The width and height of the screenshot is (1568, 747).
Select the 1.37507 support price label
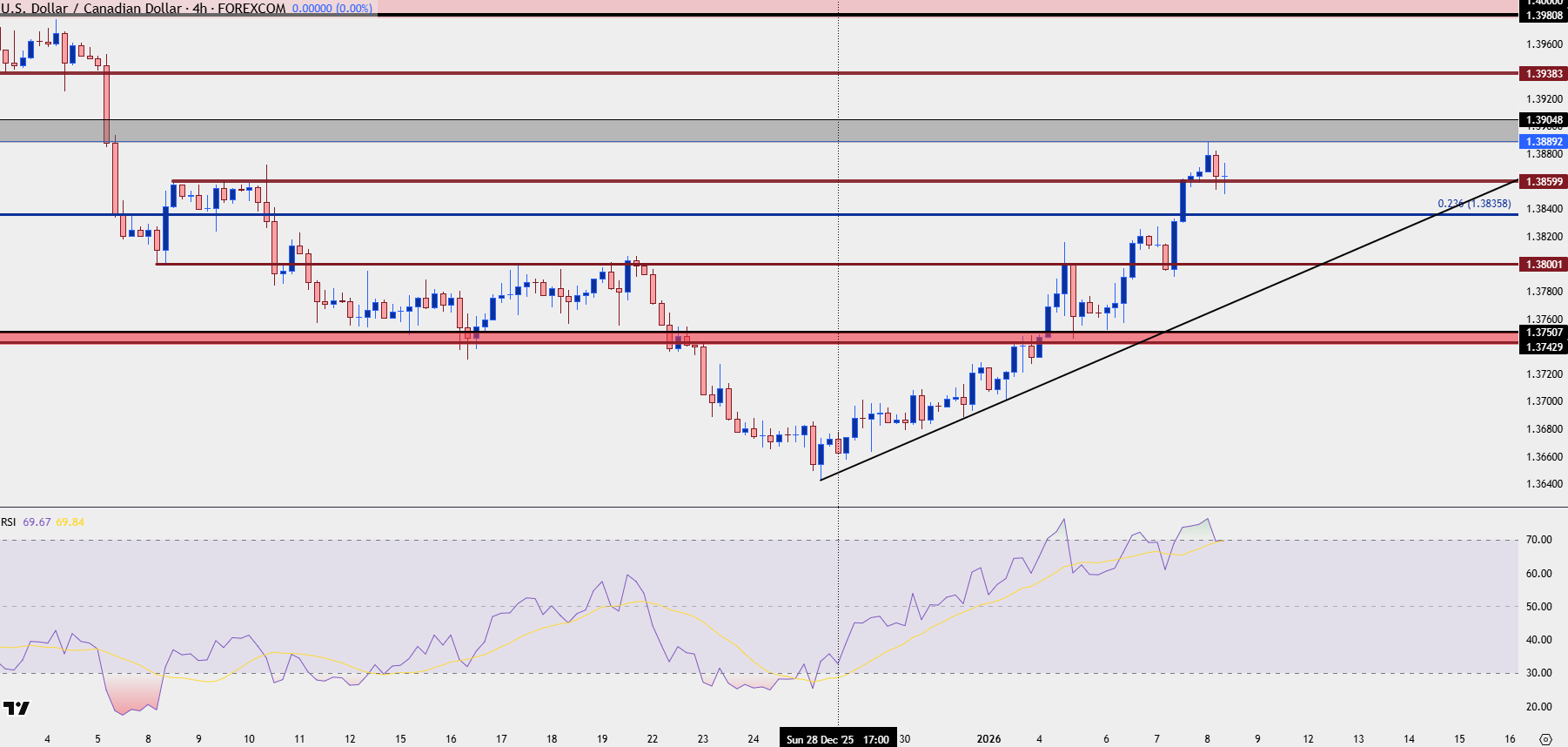(x=1544, y=332)
